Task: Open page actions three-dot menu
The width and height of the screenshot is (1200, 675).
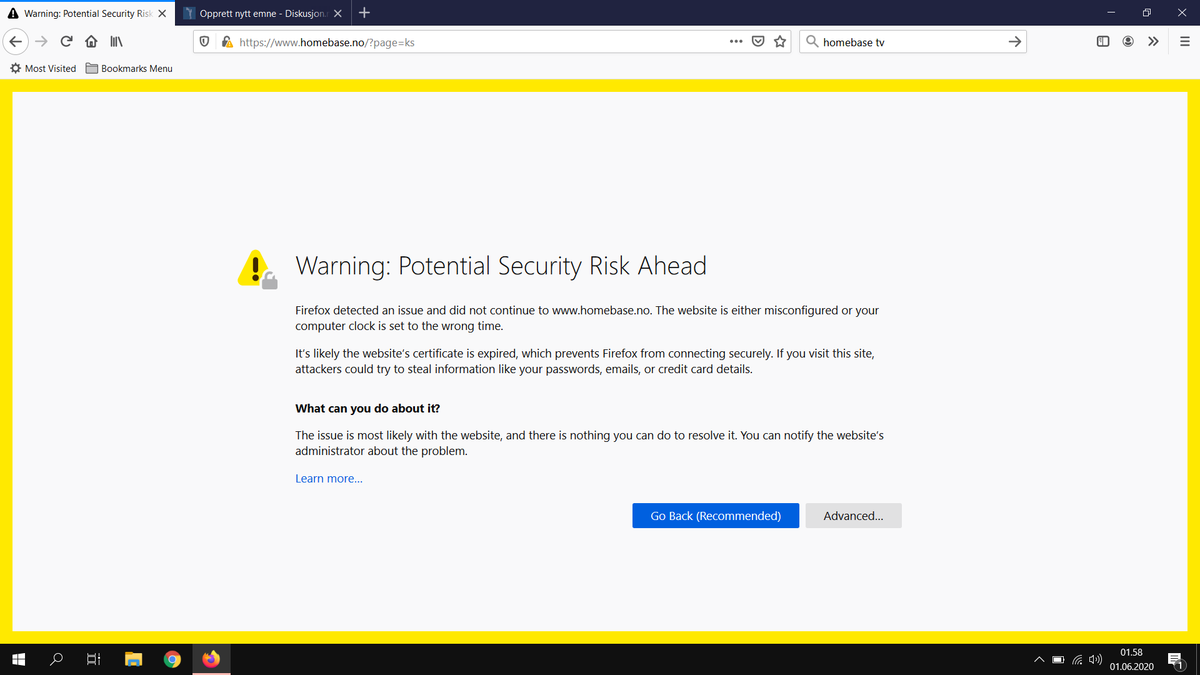Action: [736, 42]
